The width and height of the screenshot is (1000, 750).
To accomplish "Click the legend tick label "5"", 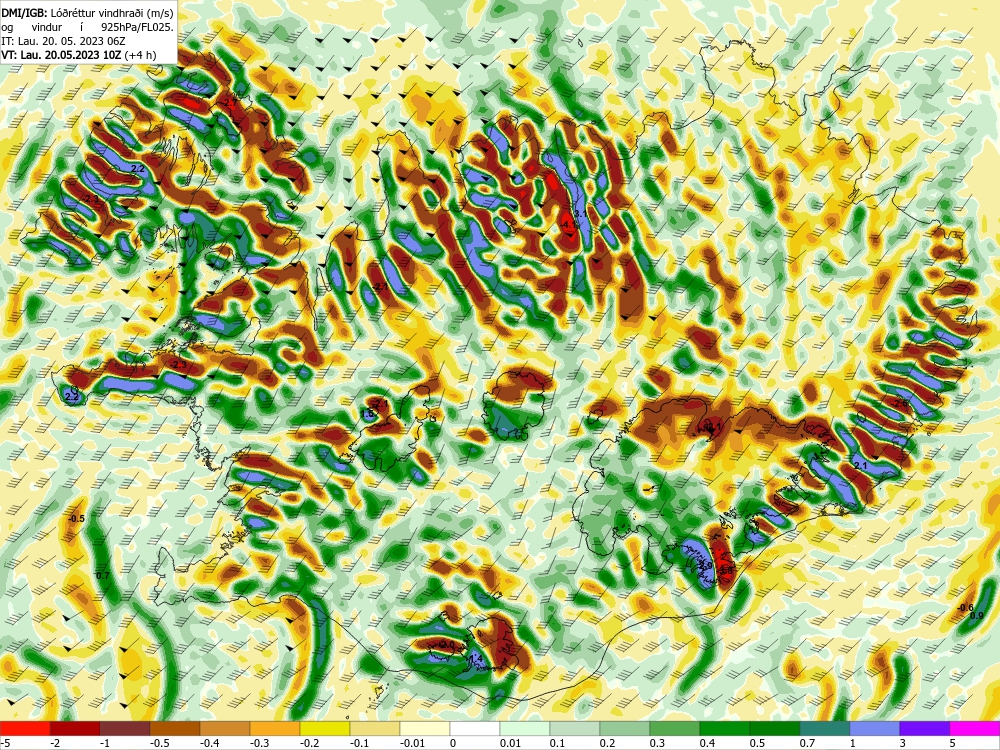I will pyautogui.click(x=953, y=743).
